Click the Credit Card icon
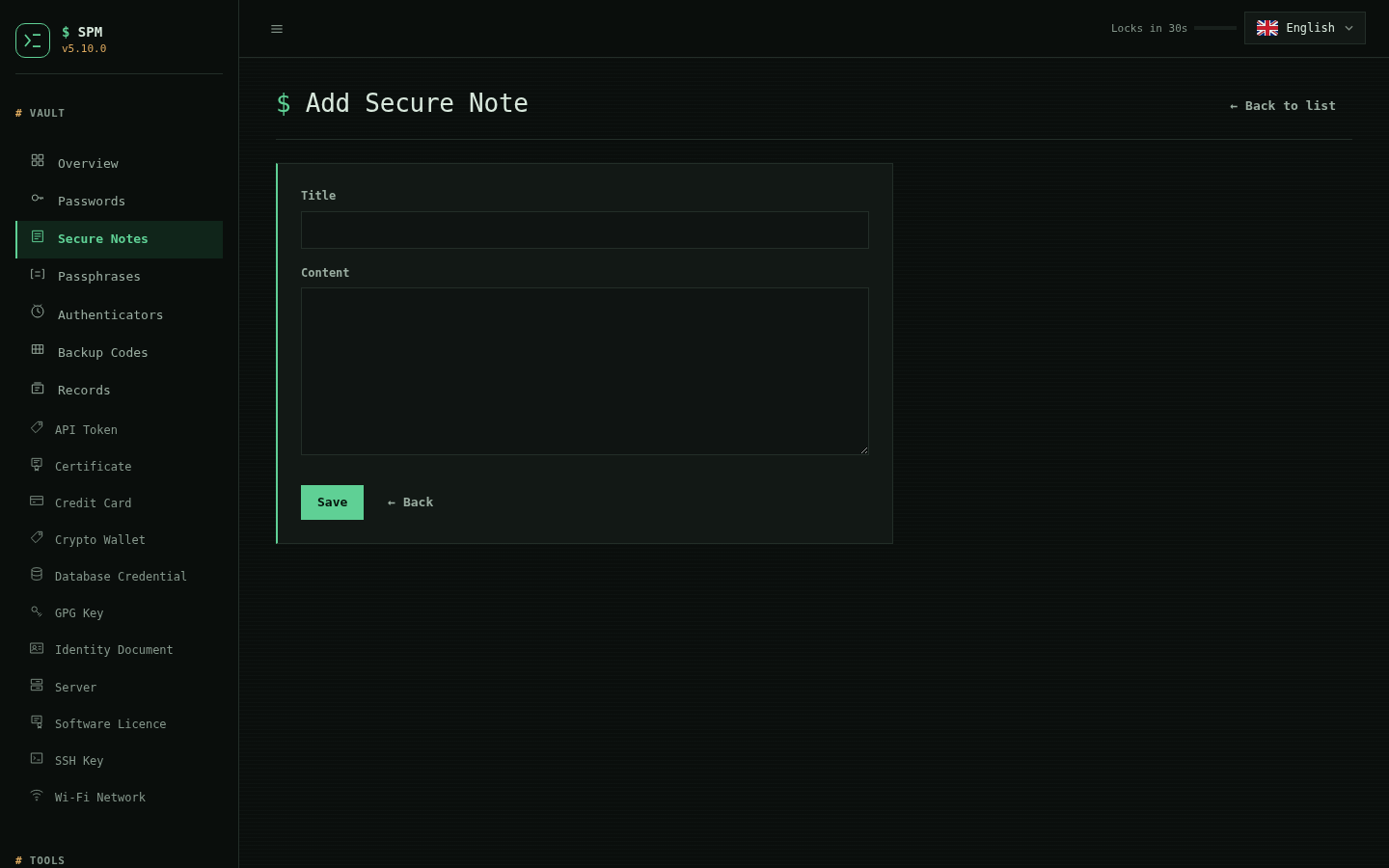1389x868 pixels. click(x=37, y=501)
